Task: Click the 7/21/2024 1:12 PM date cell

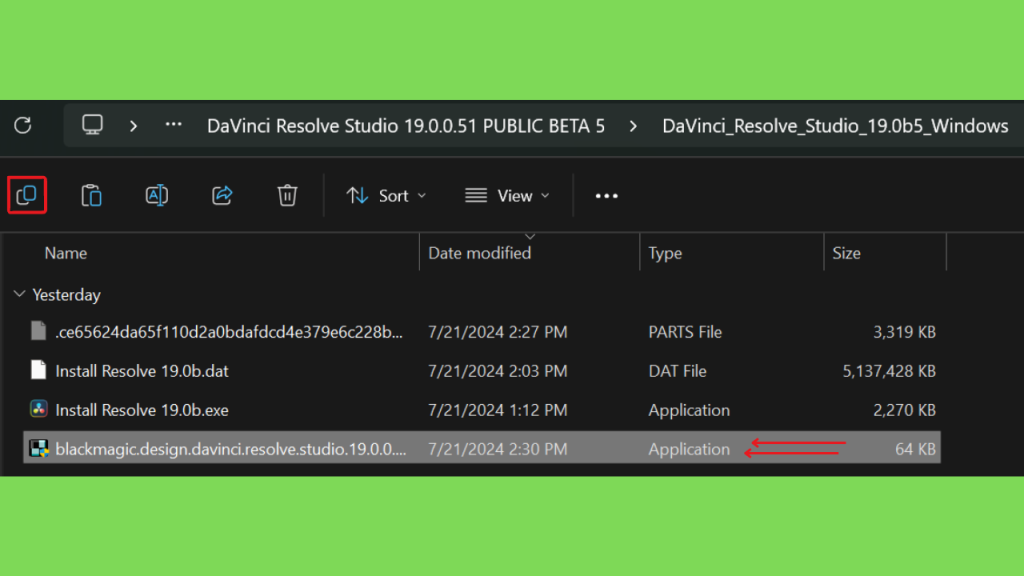Action: (x=498, y=410)
